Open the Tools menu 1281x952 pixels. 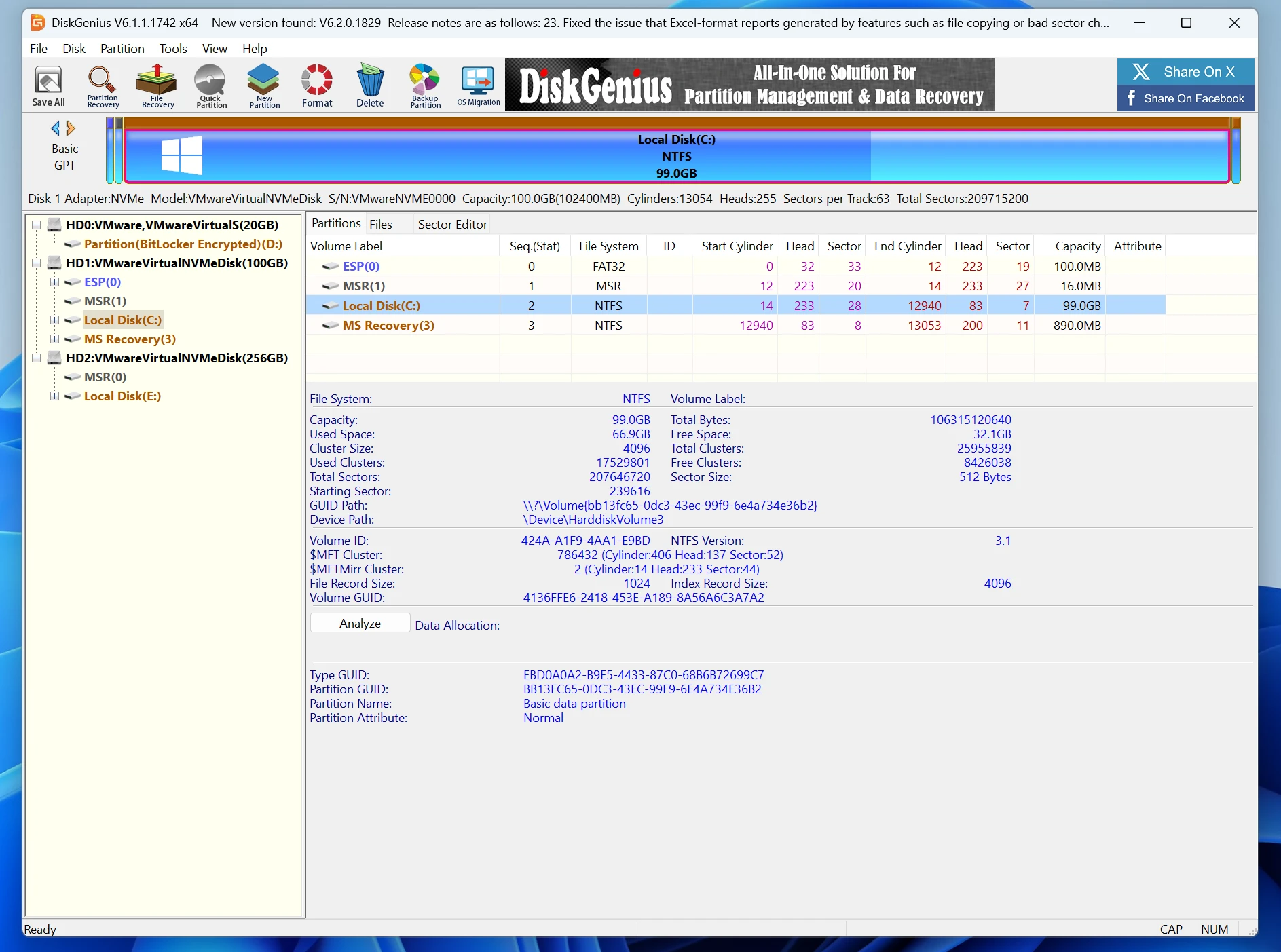(x=173, y=48)
